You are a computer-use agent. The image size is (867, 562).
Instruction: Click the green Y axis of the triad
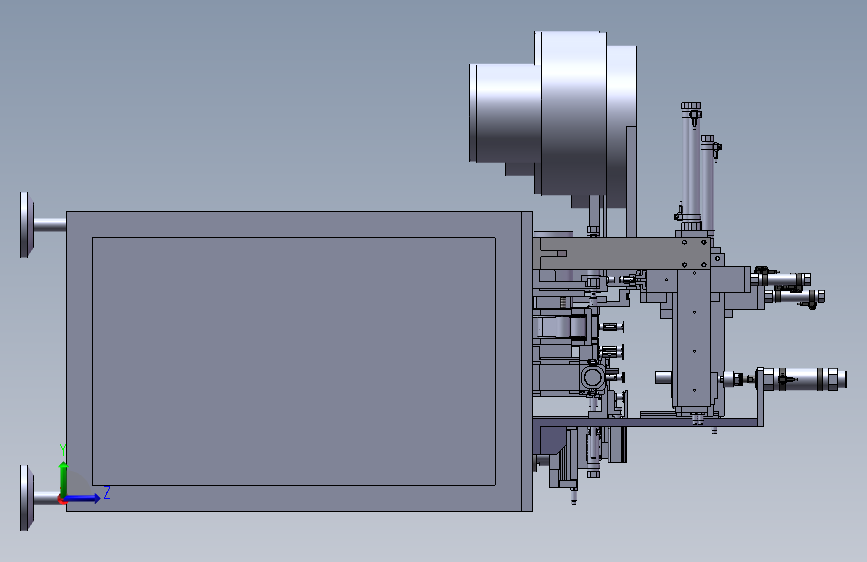click(64, 479)
